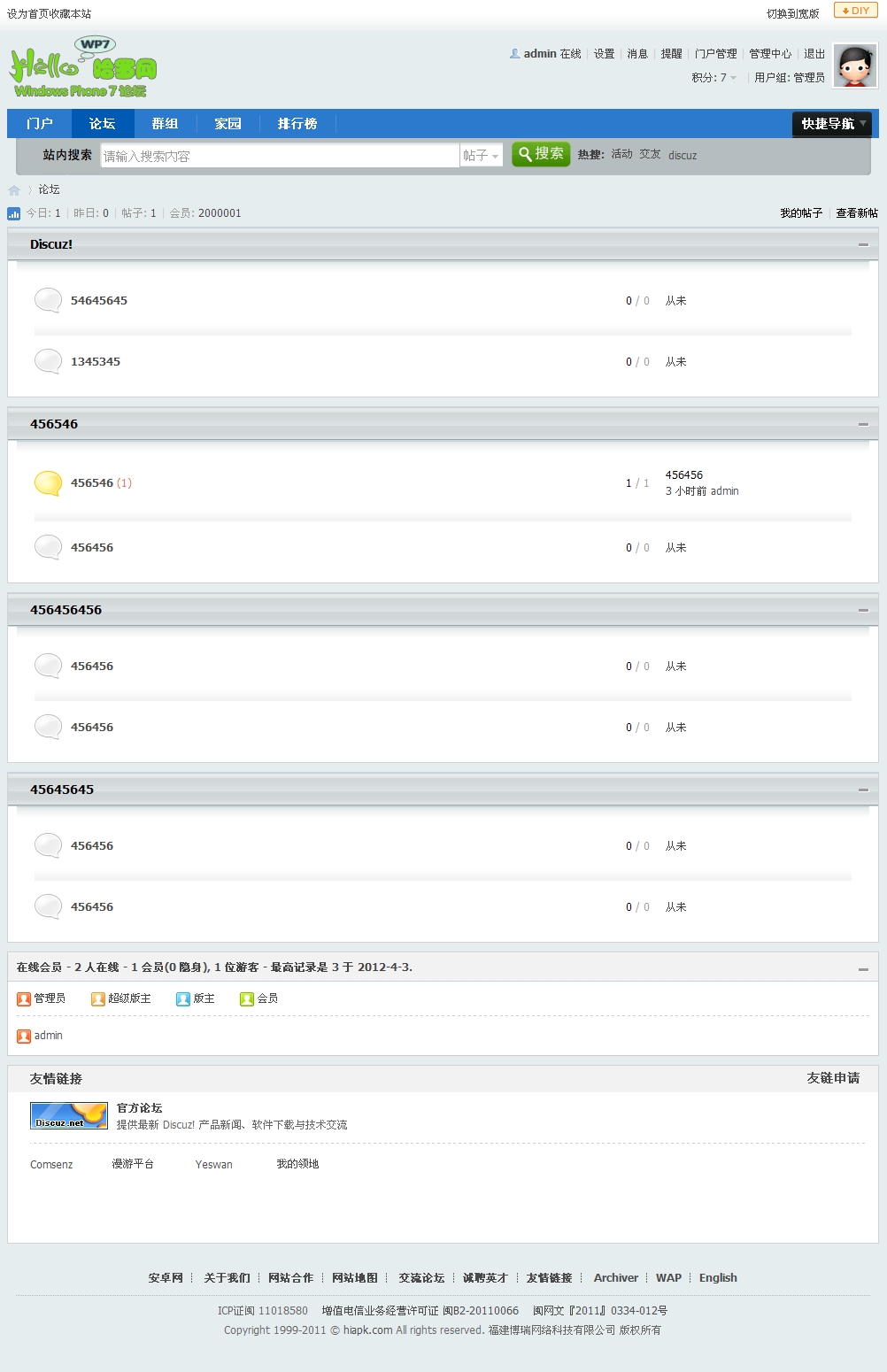Collapse the Discuz! category section

tap(863, 244)
